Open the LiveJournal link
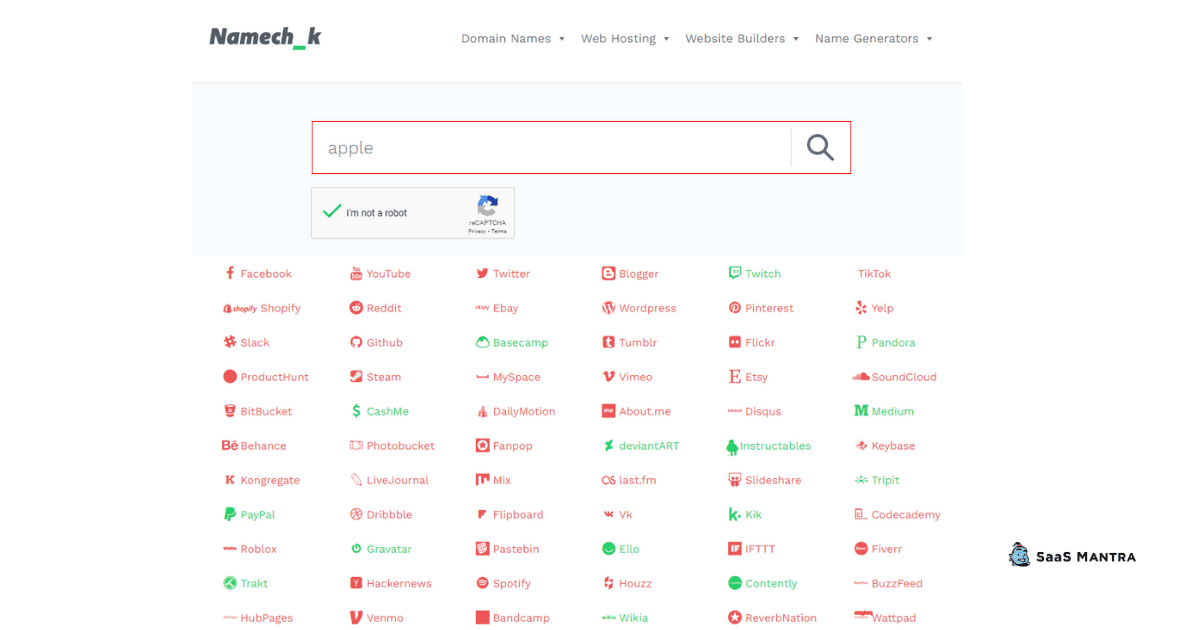 (389, 480)
